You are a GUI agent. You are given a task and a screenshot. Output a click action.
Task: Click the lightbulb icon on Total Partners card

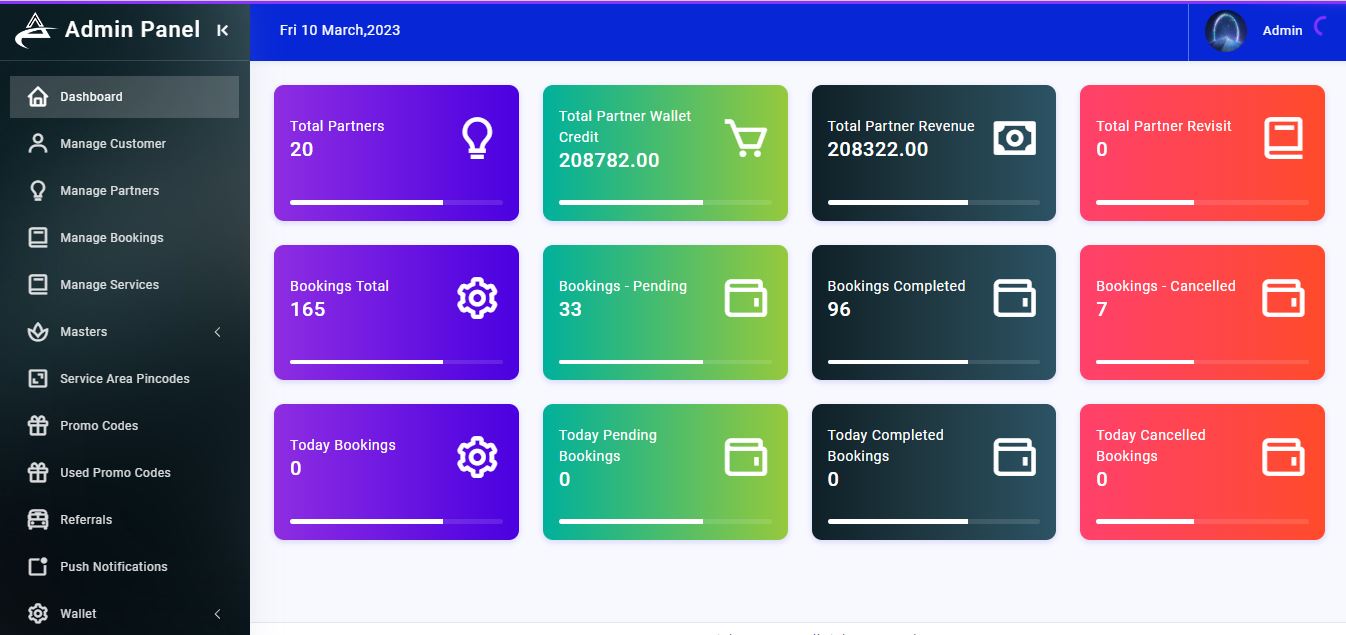[477, 138]
